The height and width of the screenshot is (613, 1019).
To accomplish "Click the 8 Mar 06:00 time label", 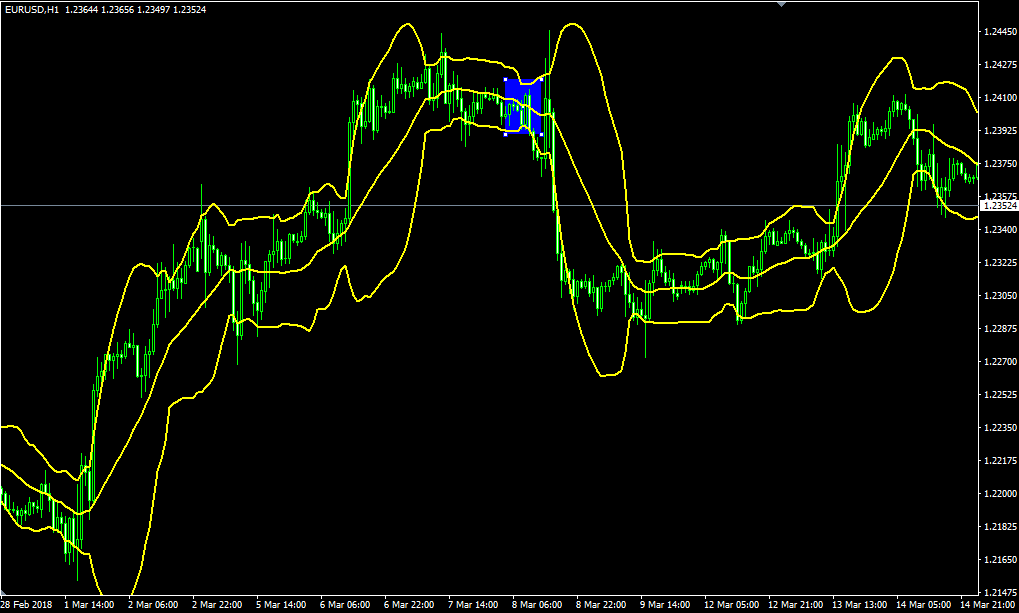I will (x=537, y=605).
